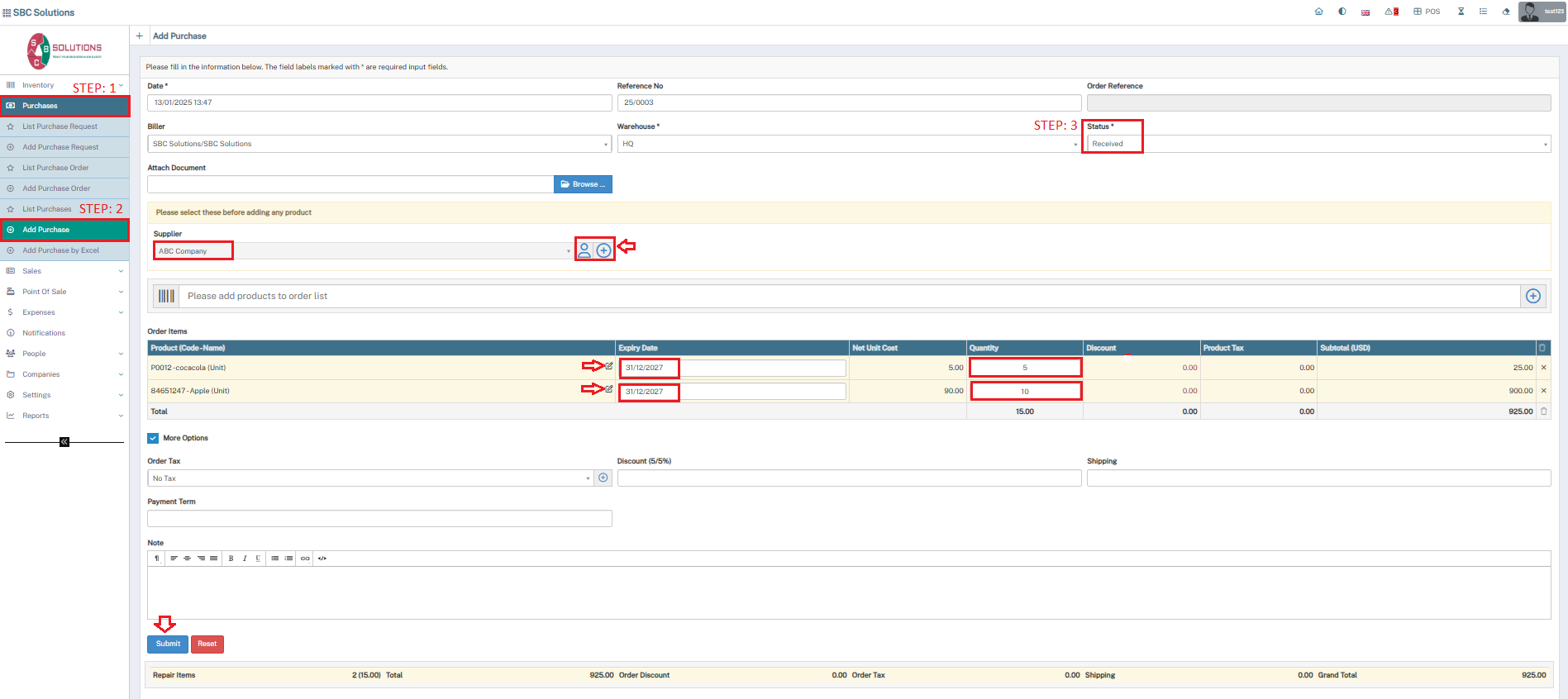View supplier details person icon
1568x699 pixels.
point(584,250)
